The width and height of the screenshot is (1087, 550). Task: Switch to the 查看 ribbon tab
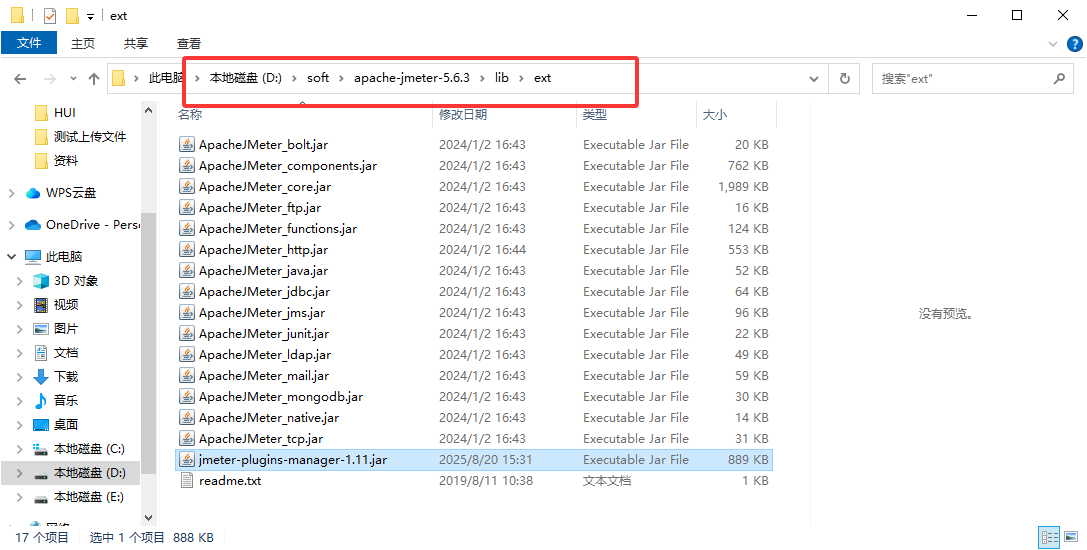click(x=189, y=43)
